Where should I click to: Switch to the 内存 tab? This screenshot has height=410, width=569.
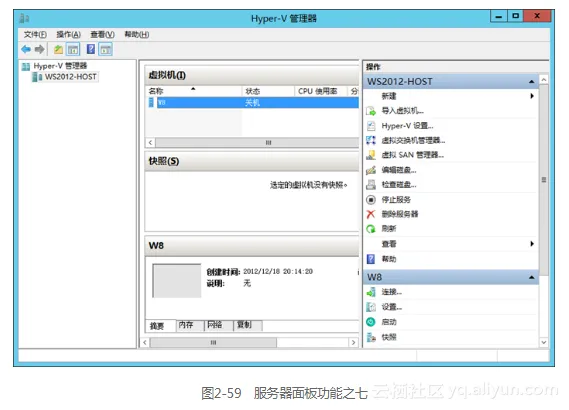point(190,325)
